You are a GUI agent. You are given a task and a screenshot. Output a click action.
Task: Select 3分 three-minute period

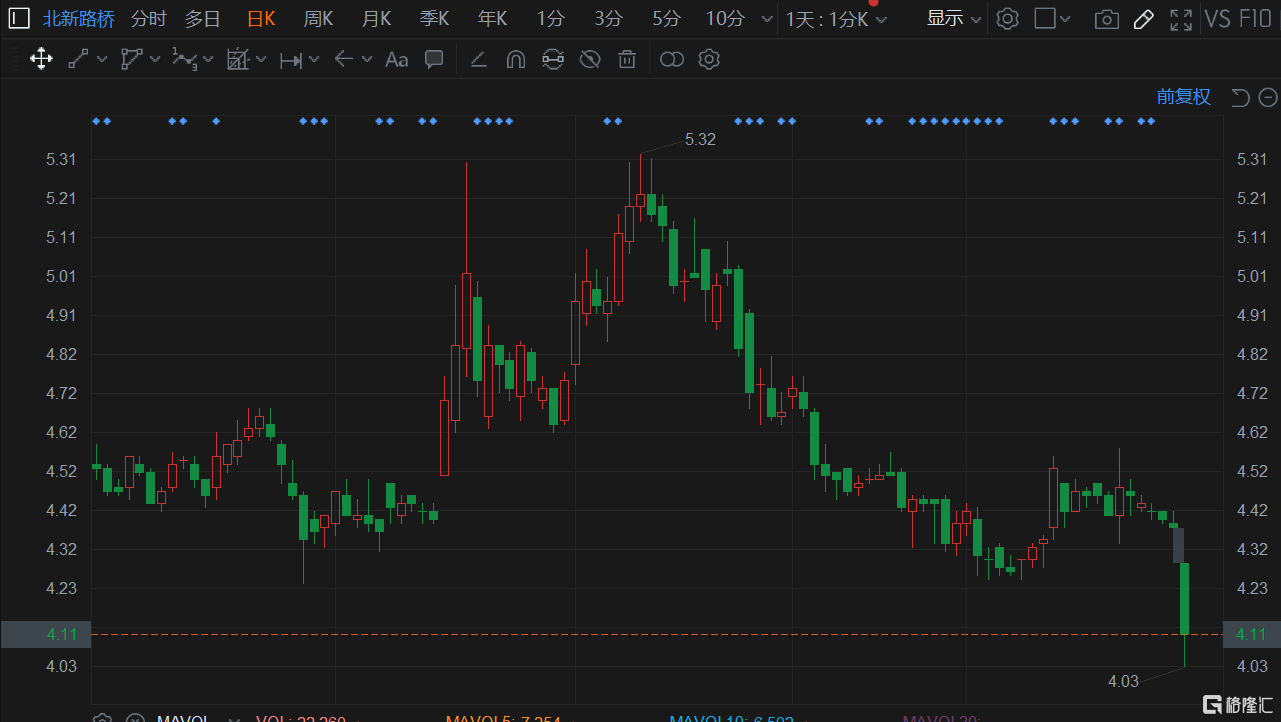(x=608, y=18)
